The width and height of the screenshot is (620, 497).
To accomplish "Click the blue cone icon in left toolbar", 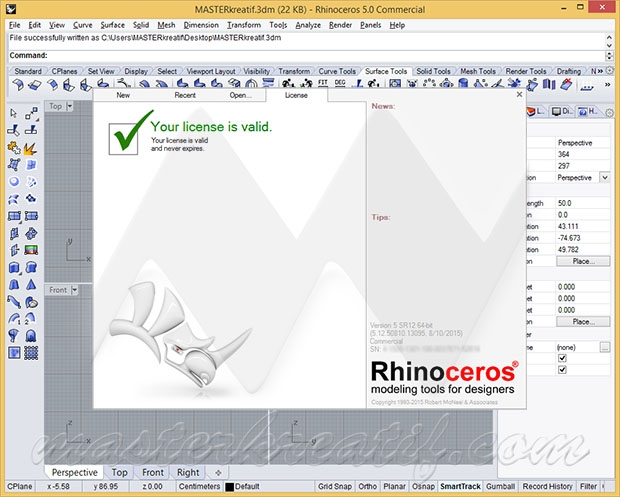I will pyautogui.click(x=31, y=284).
